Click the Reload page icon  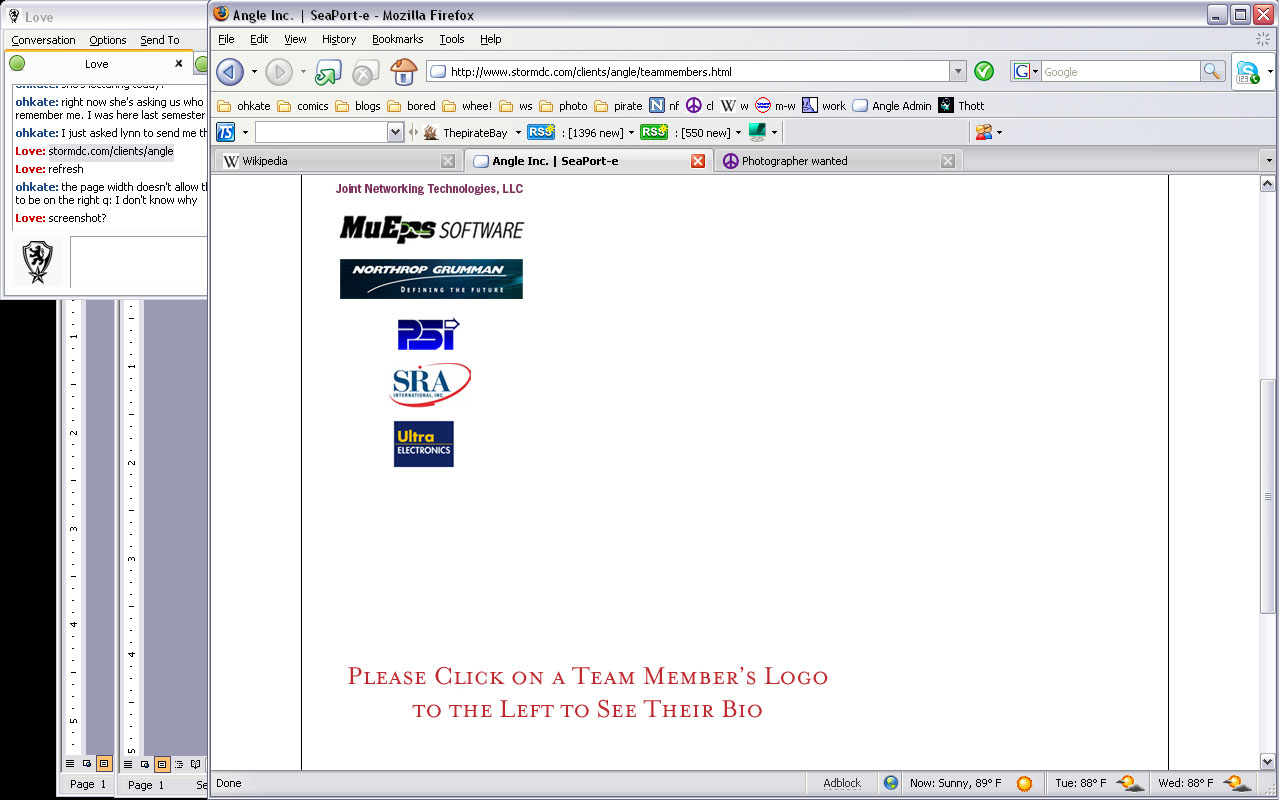coord(328,72)
